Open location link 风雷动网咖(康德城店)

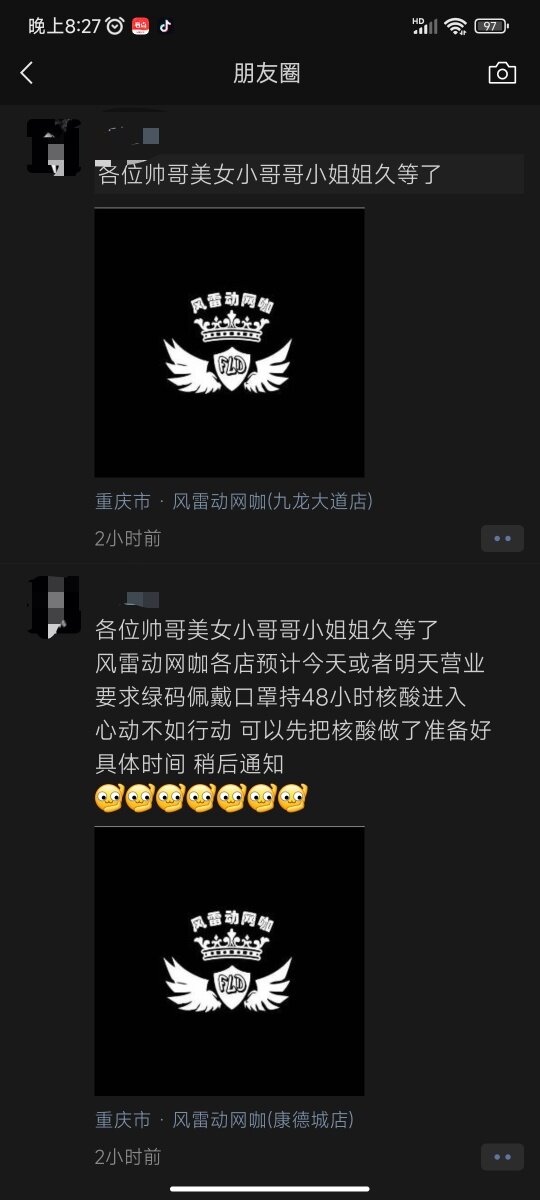point(263,1120)
